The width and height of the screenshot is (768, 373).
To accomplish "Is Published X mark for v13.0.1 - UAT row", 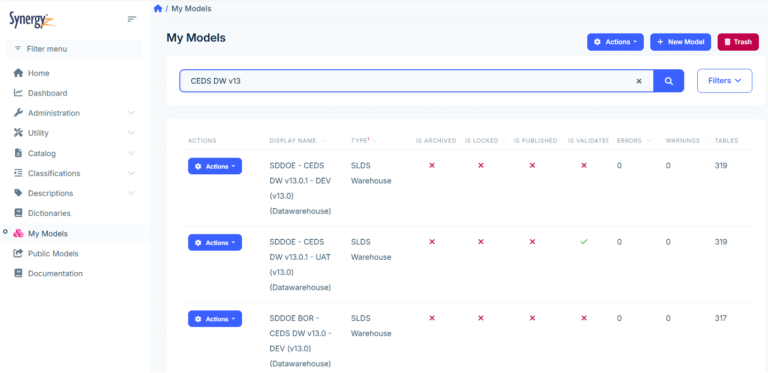I will pyautogui.click(x=532, y=242).
